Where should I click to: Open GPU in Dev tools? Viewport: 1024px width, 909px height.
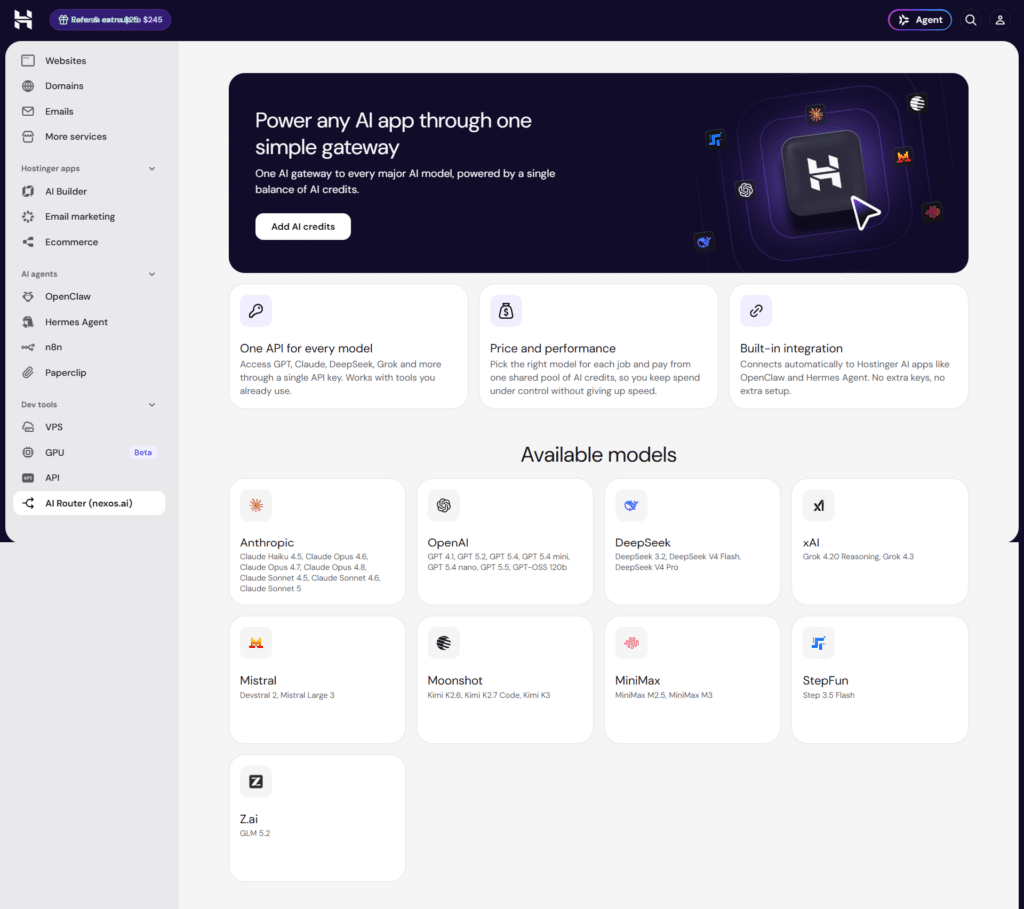click(89, 453)
